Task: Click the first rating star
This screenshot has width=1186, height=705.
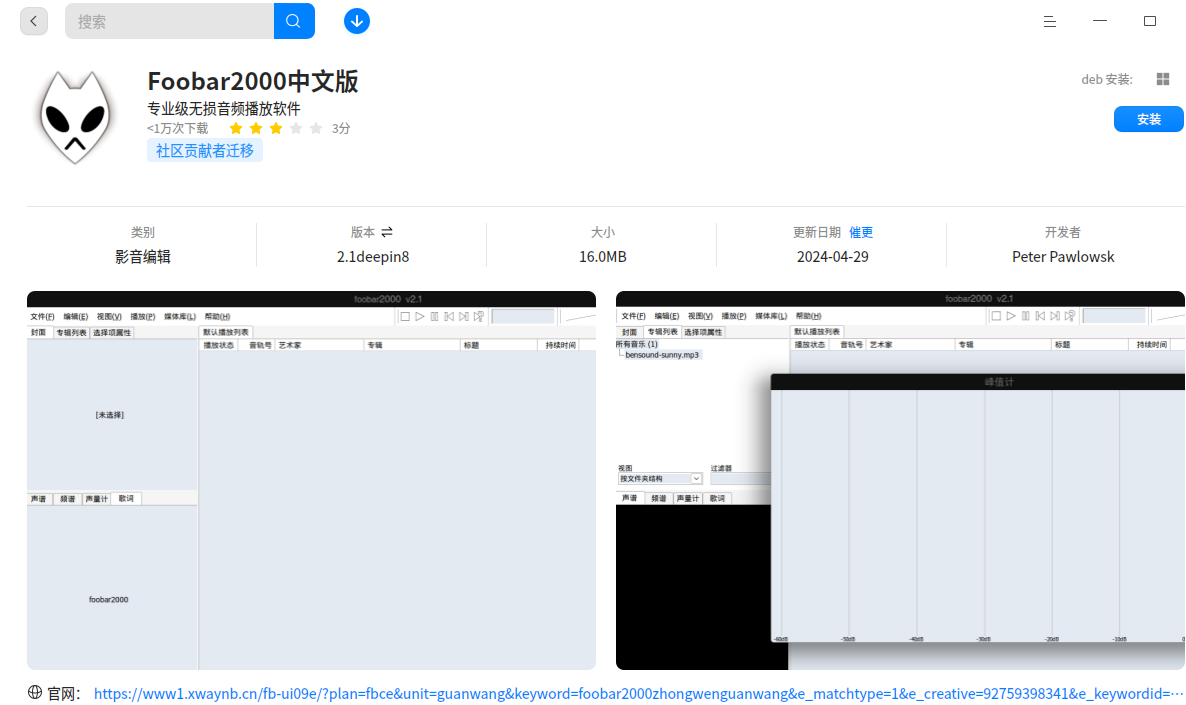Action: pos(236,129)
